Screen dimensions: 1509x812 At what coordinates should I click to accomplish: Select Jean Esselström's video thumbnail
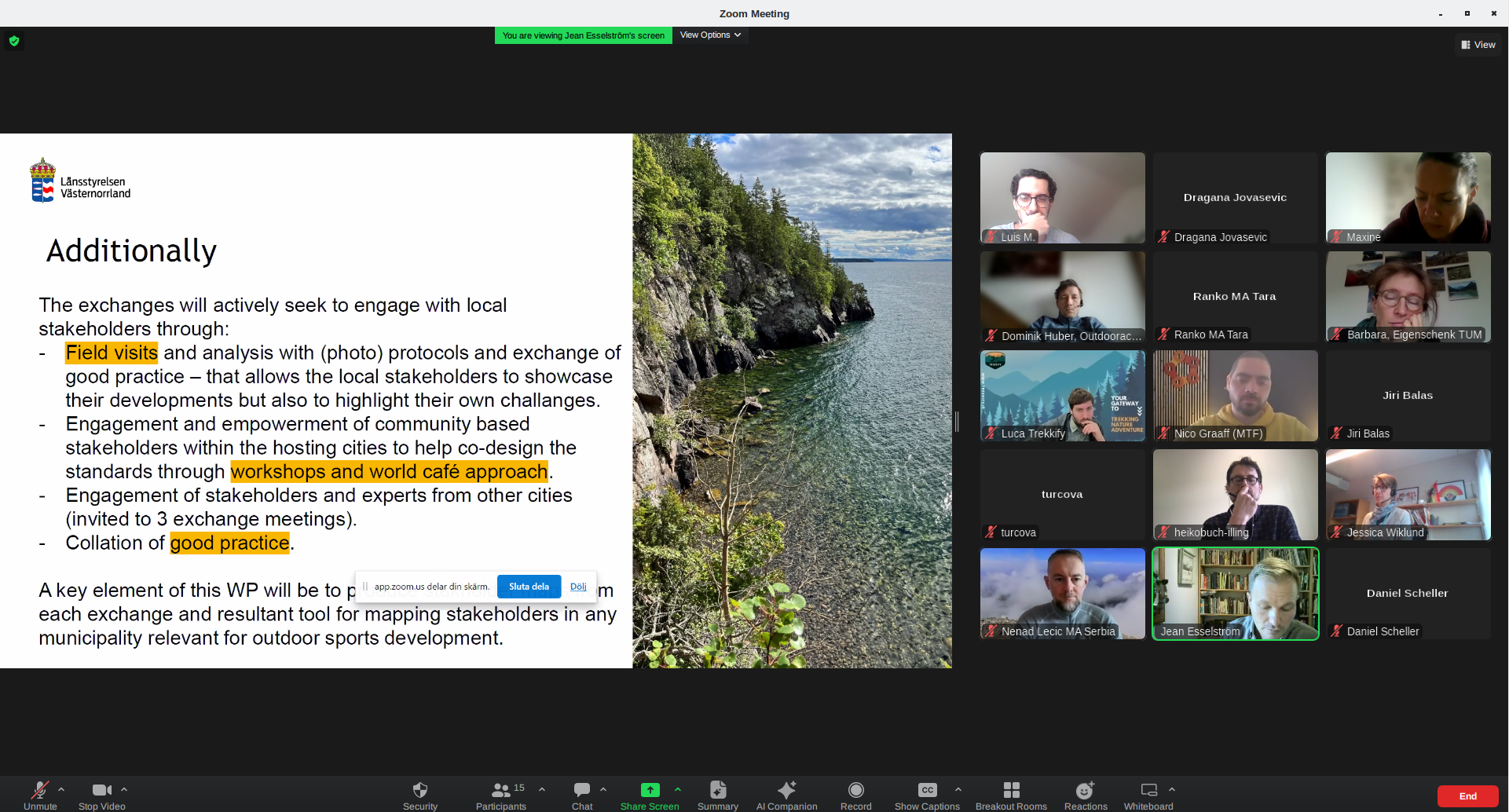click(x=1235, y=594)
